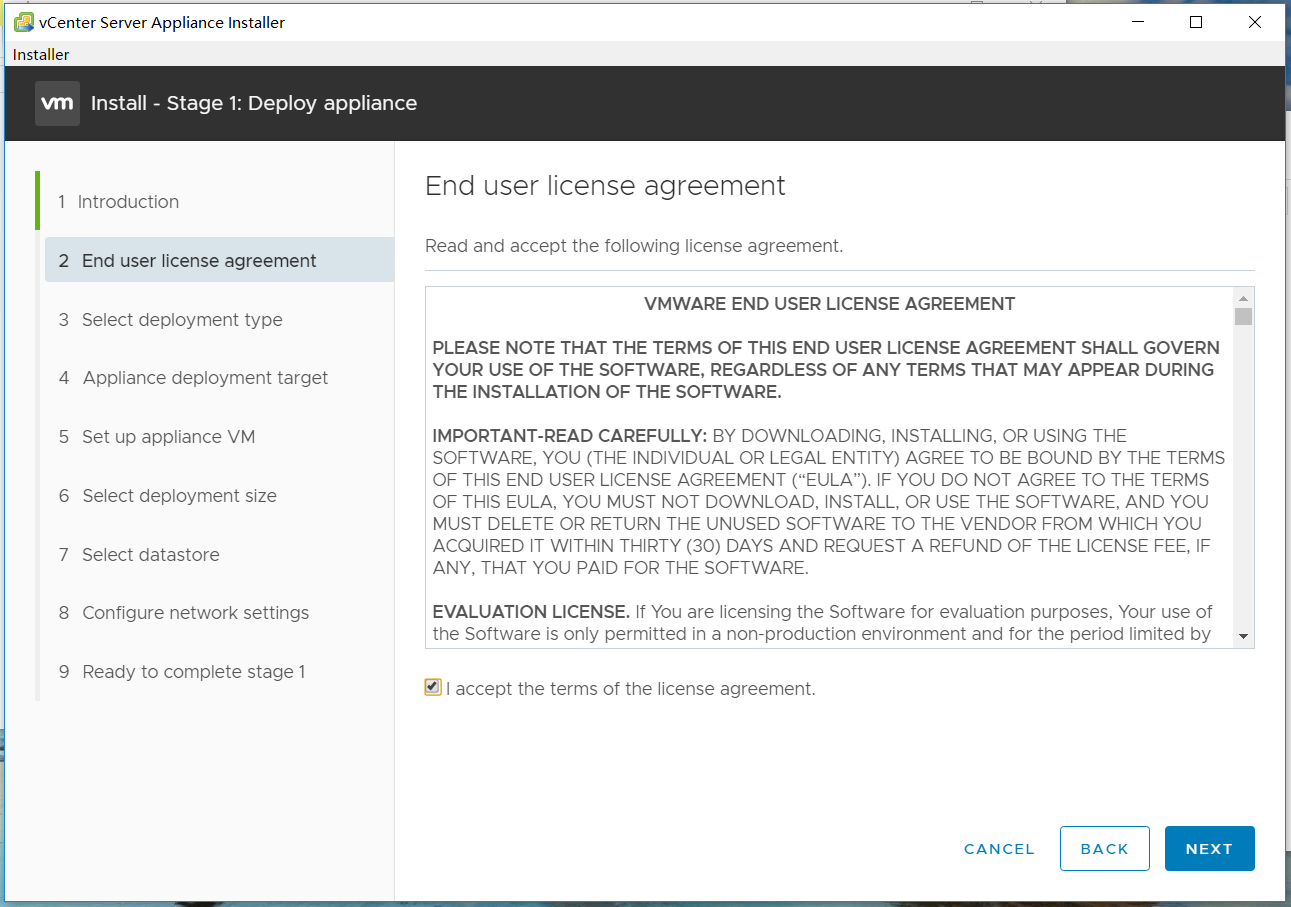The image size is (1291, 907).
Task: Uncheck the accept license terms checkbox
Action: click(432, 687)
